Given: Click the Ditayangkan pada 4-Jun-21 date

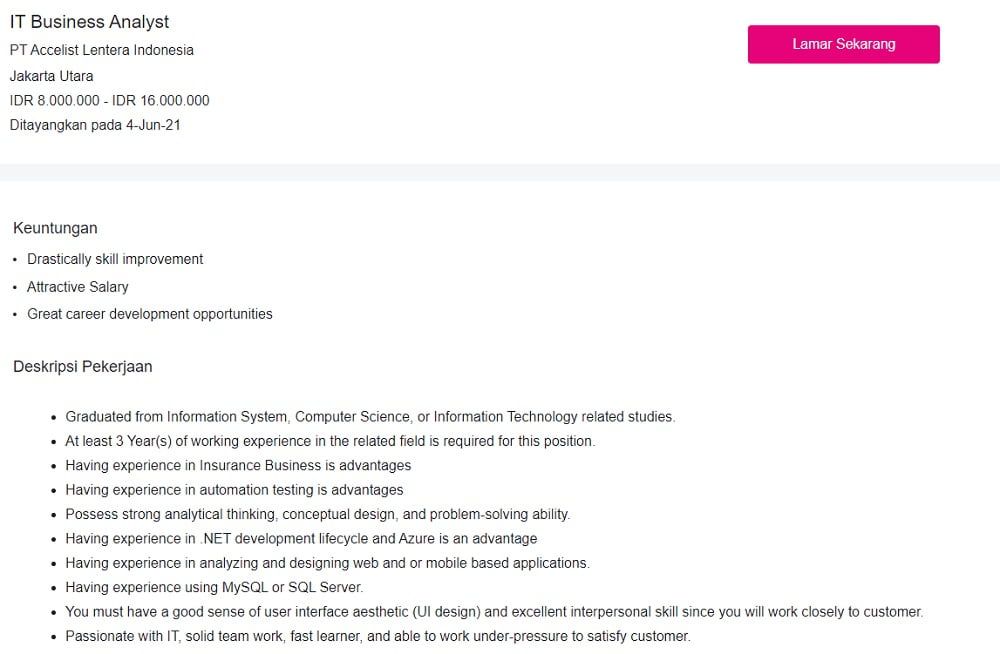Looking at the screenshot, I should pyautogui.click(x=95, y=125).
